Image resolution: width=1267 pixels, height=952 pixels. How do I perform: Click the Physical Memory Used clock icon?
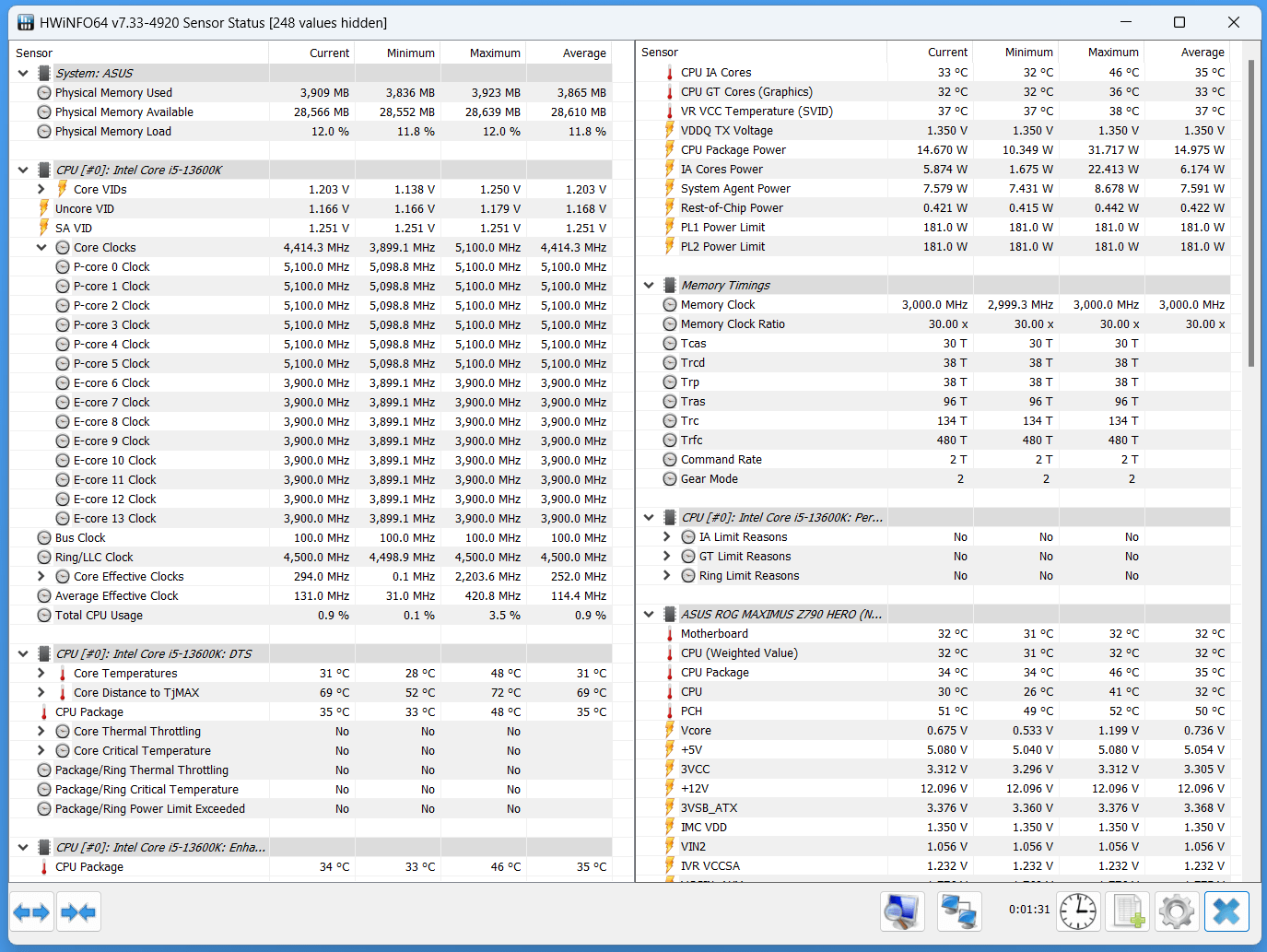tap(44, 92)
